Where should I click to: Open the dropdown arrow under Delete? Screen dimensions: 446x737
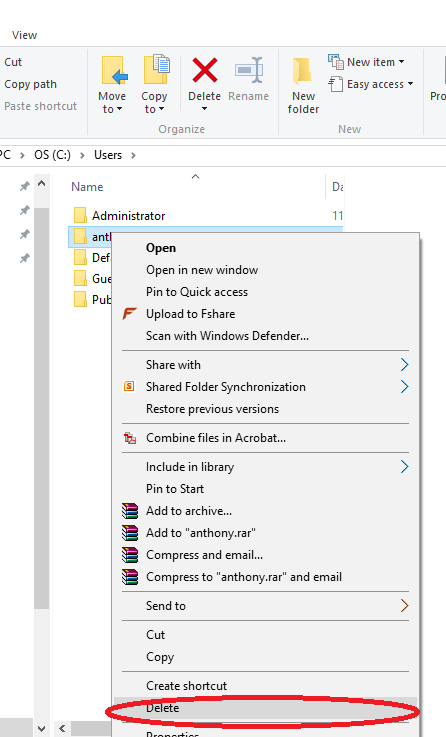point(204,109)
